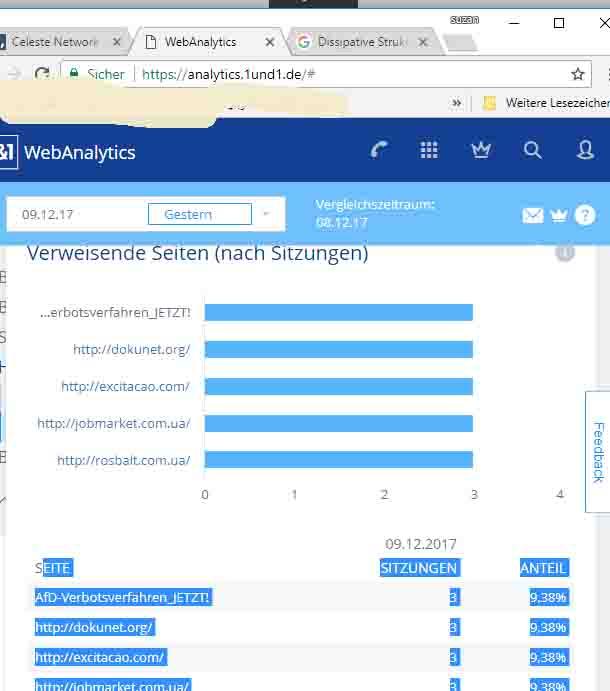
Task: Reload the page with refresh icon
Action: coord(42,73)
